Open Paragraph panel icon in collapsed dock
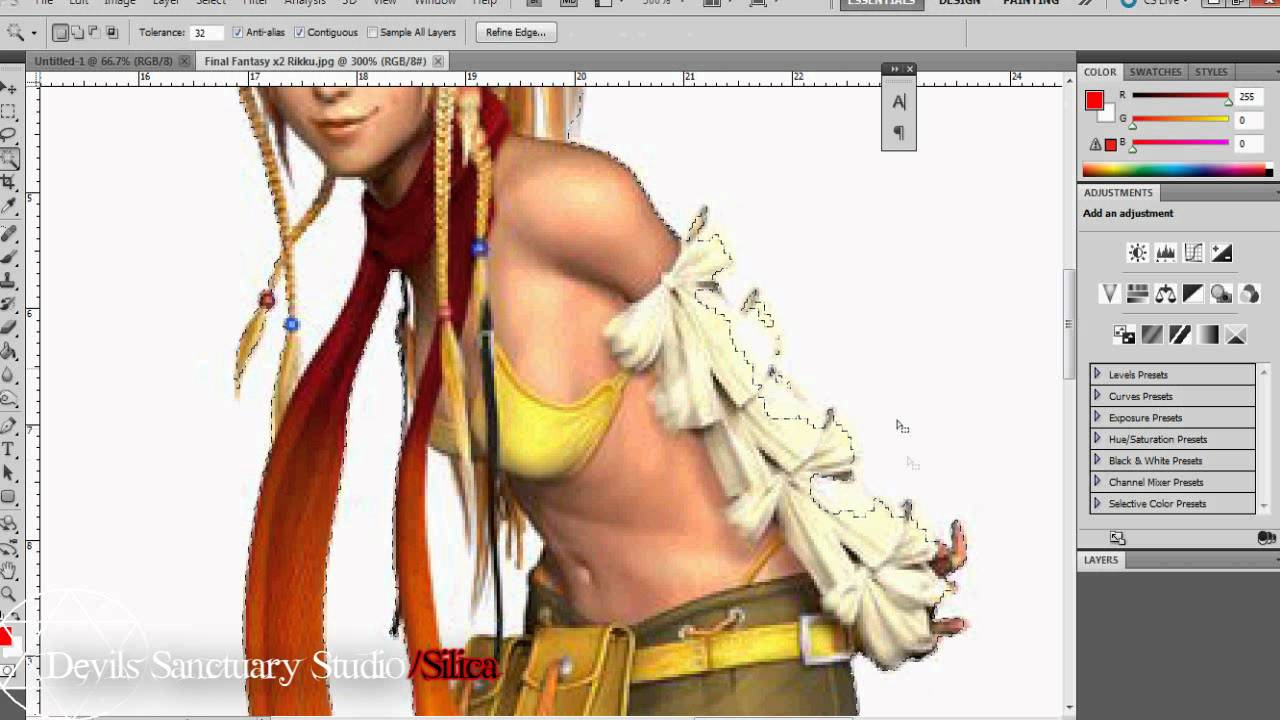 point(898,132)
